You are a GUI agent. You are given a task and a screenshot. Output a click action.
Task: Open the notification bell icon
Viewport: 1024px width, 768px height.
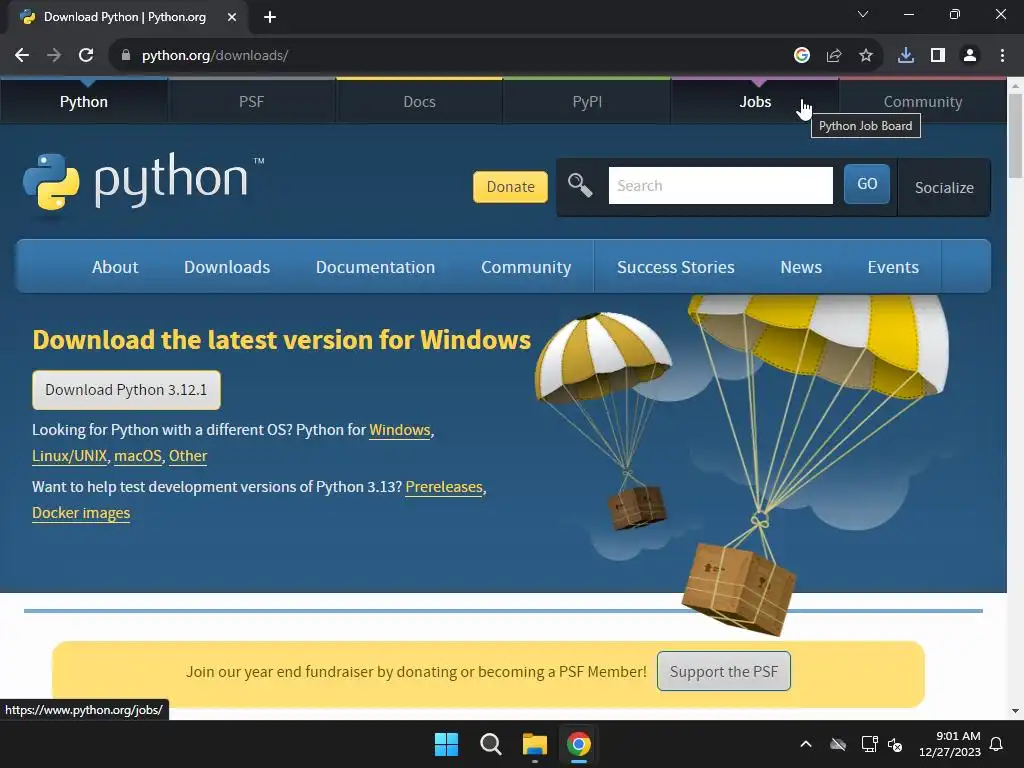click(997, 744)
